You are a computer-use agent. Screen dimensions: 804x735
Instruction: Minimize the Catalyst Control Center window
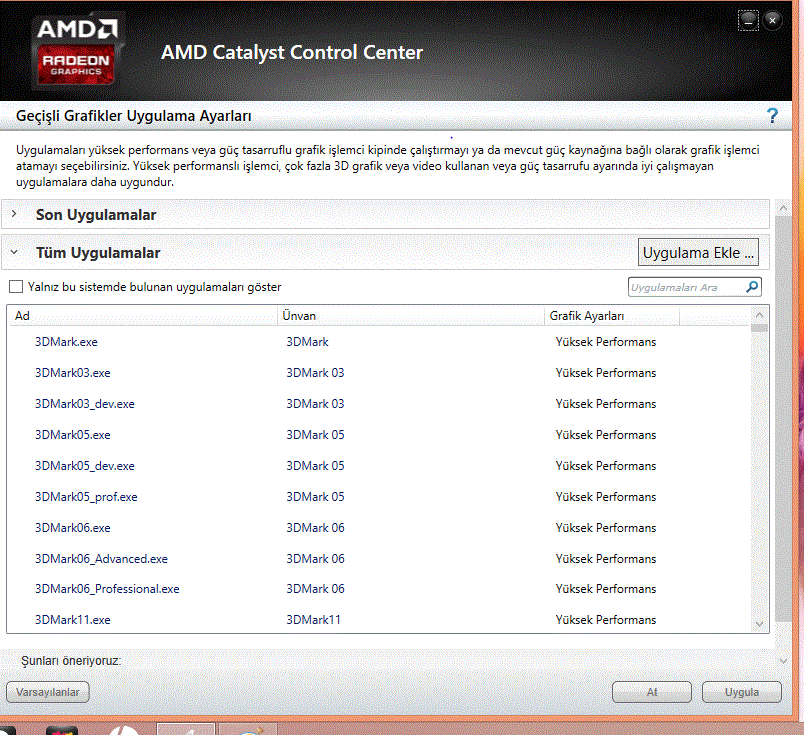748,21
